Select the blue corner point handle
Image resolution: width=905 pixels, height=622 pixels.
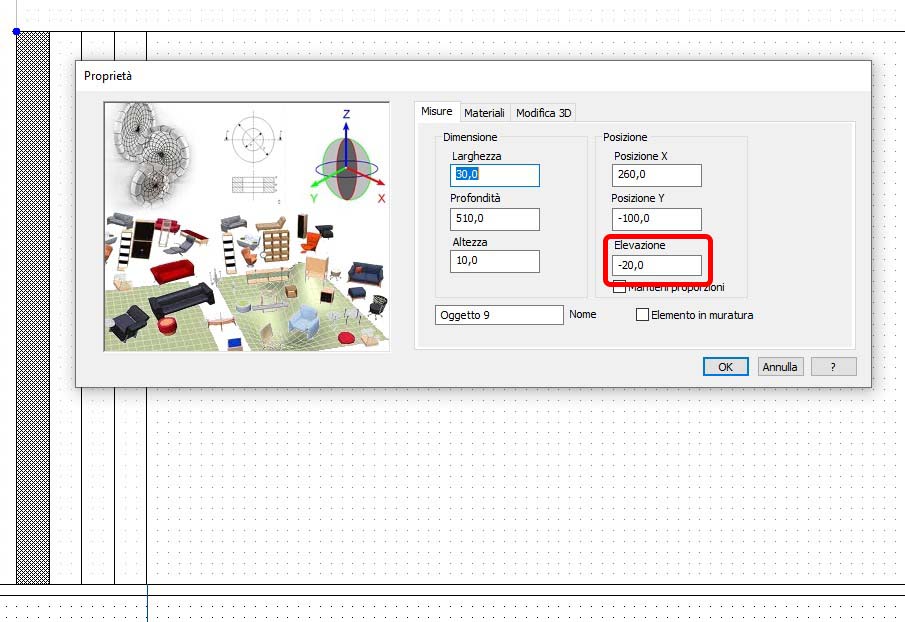(17, 32)
